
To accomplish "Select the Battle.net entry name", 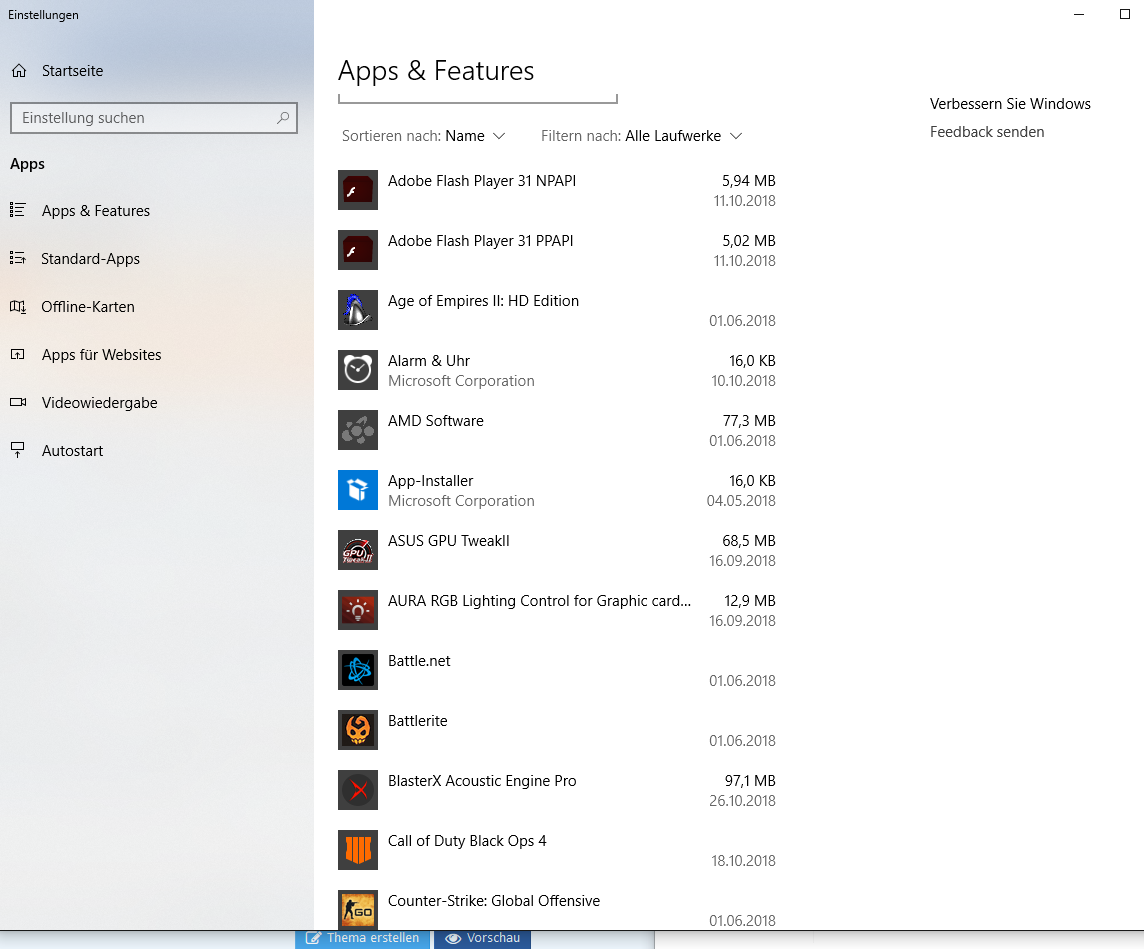I will (419, 661).
